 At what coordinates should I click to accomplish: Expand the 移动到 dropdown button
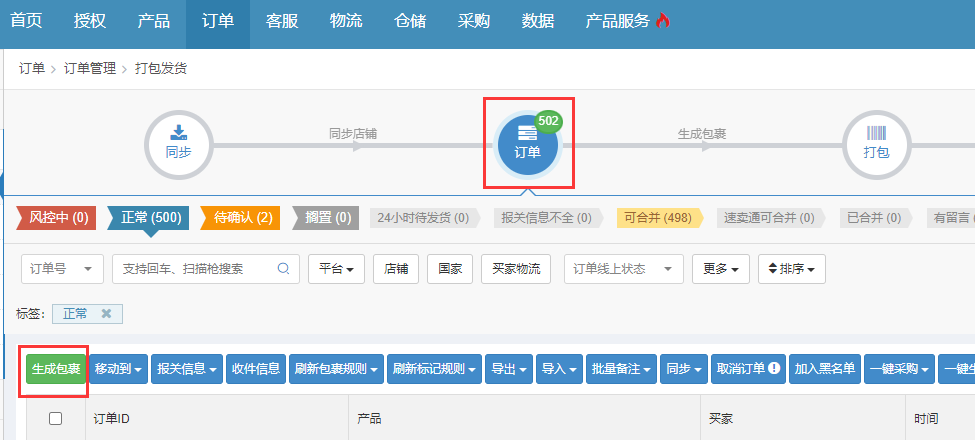[118, 369]
